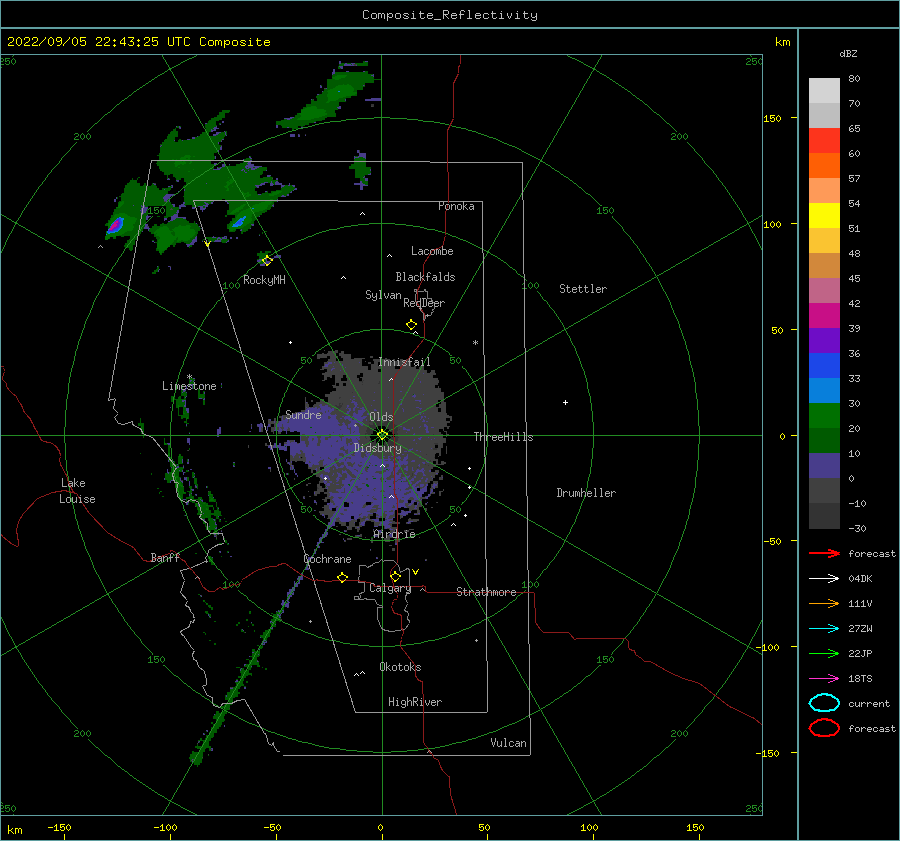900x841 pixels.
Task: Click the Vulcan label
Action: pos(509,743)
